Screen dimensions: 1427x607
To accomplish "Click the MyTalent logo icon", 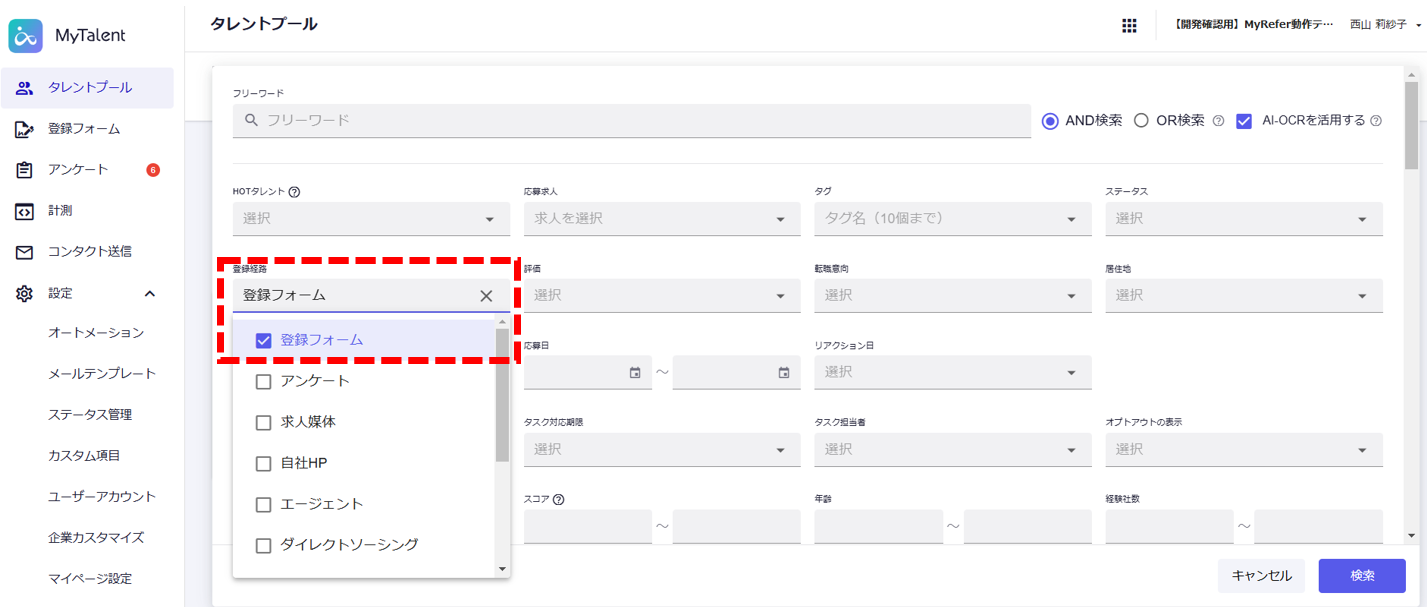I will pos(25,36).
